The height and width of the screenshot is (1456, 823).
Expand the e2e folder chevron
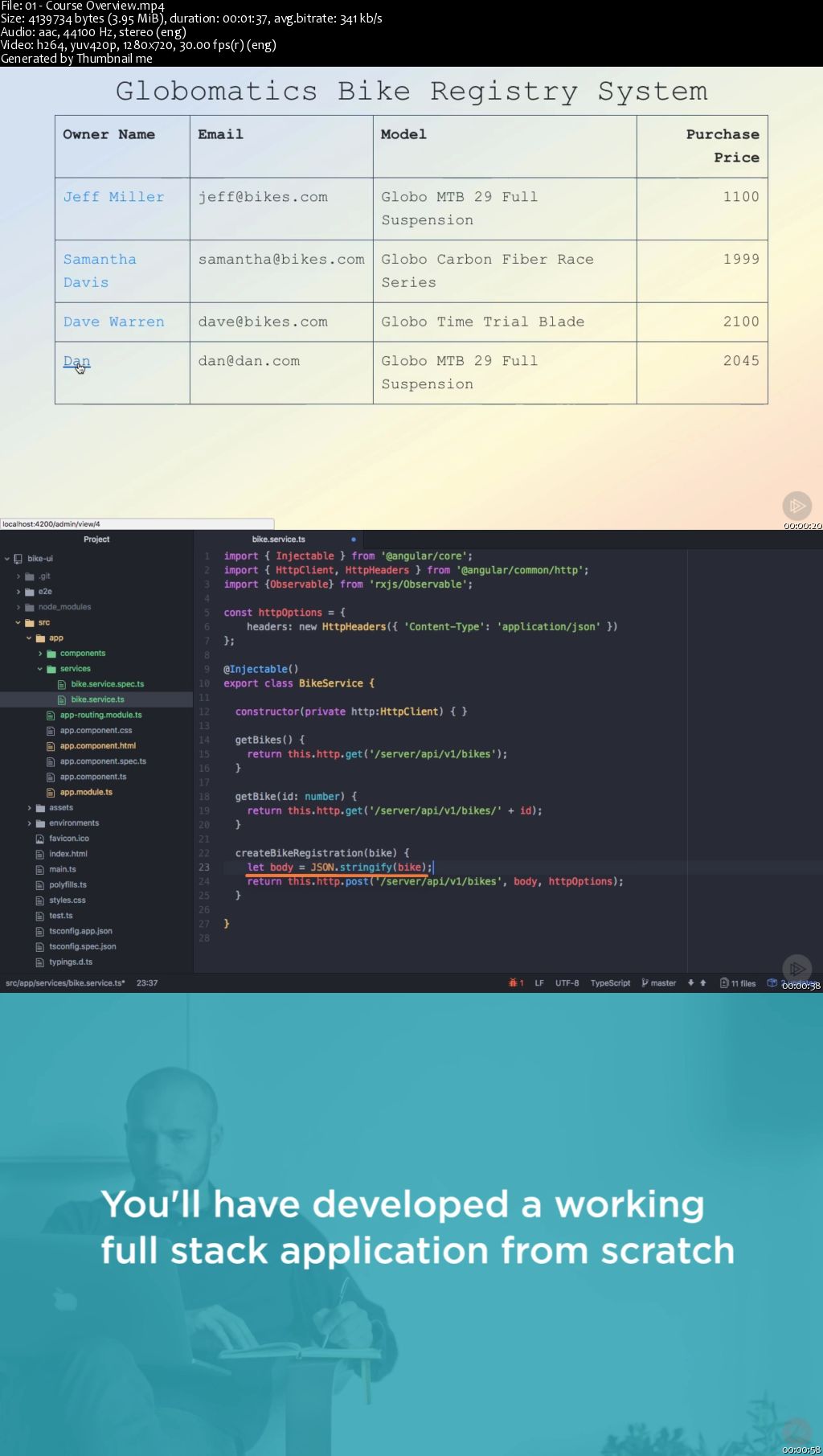click(18, 592)
